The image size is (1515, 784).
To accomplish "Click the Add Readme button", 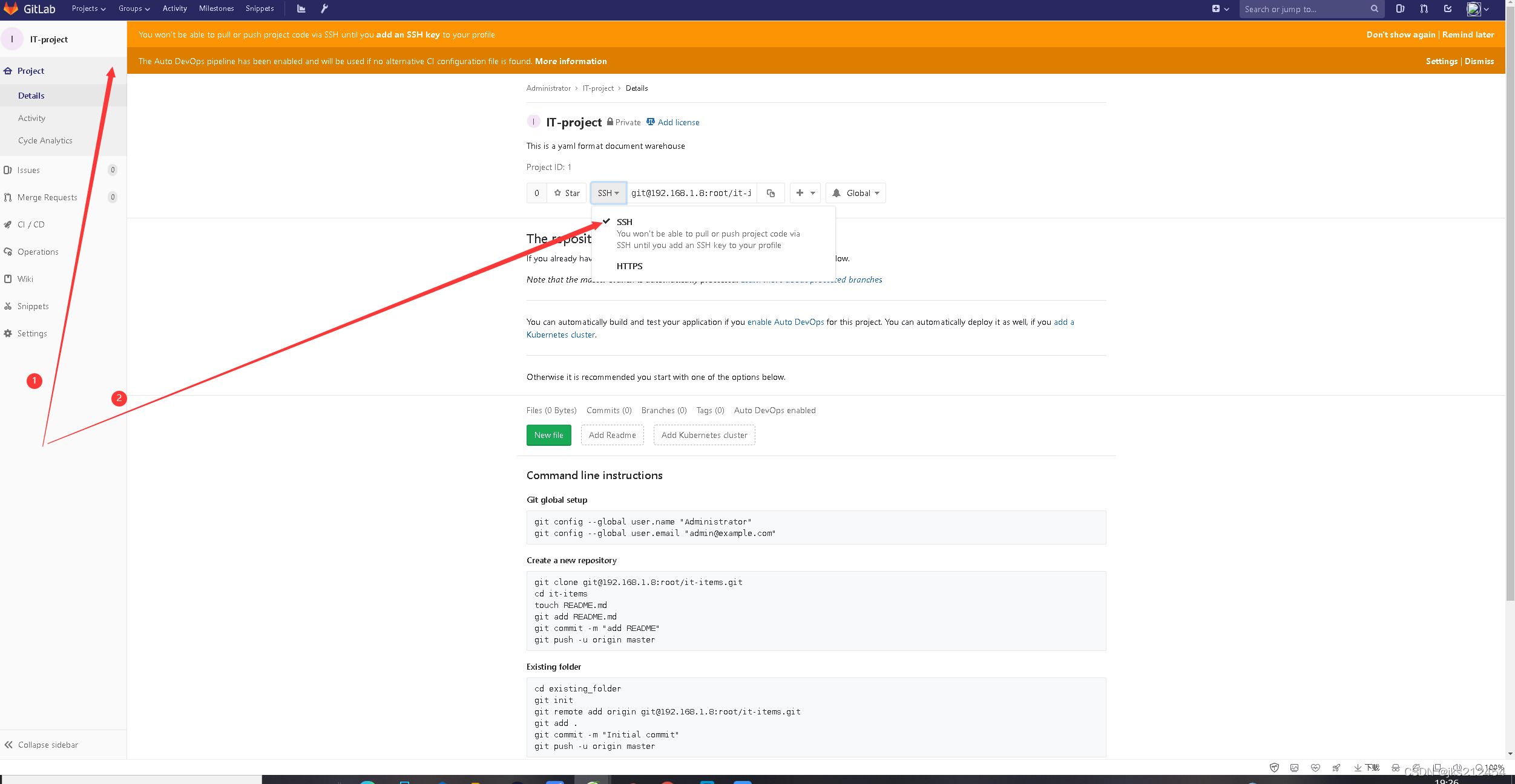I will pyautogui.click(x=612, y=435).
